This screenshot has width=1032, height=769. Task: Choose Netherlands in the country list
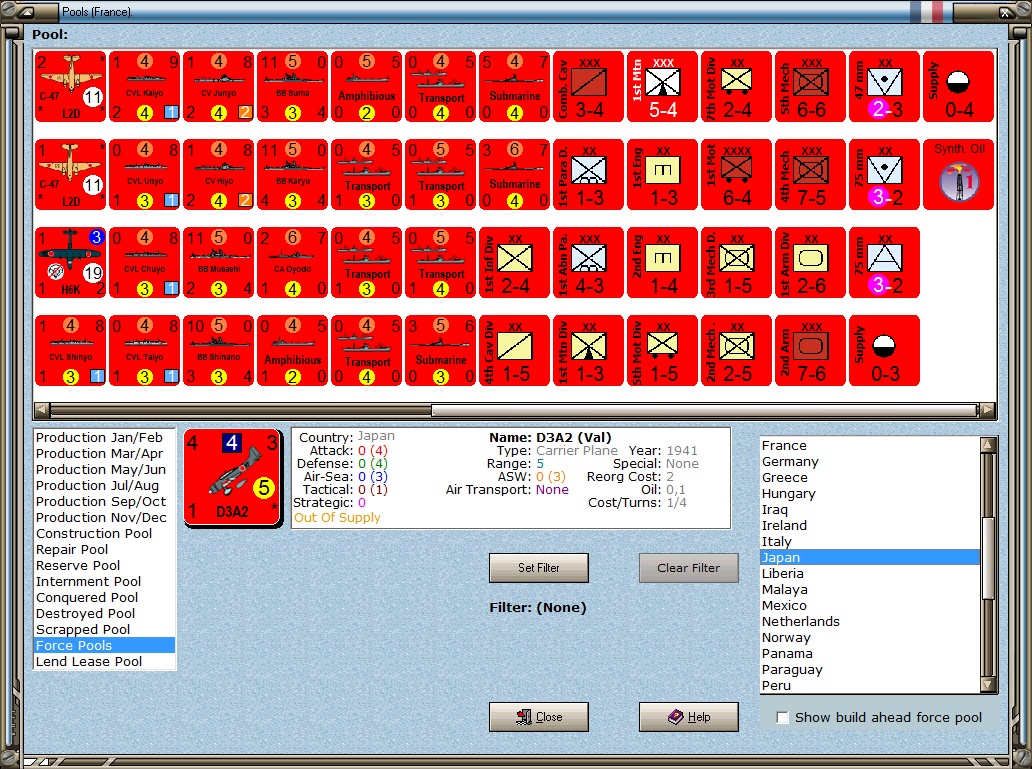tap(870, 622)
